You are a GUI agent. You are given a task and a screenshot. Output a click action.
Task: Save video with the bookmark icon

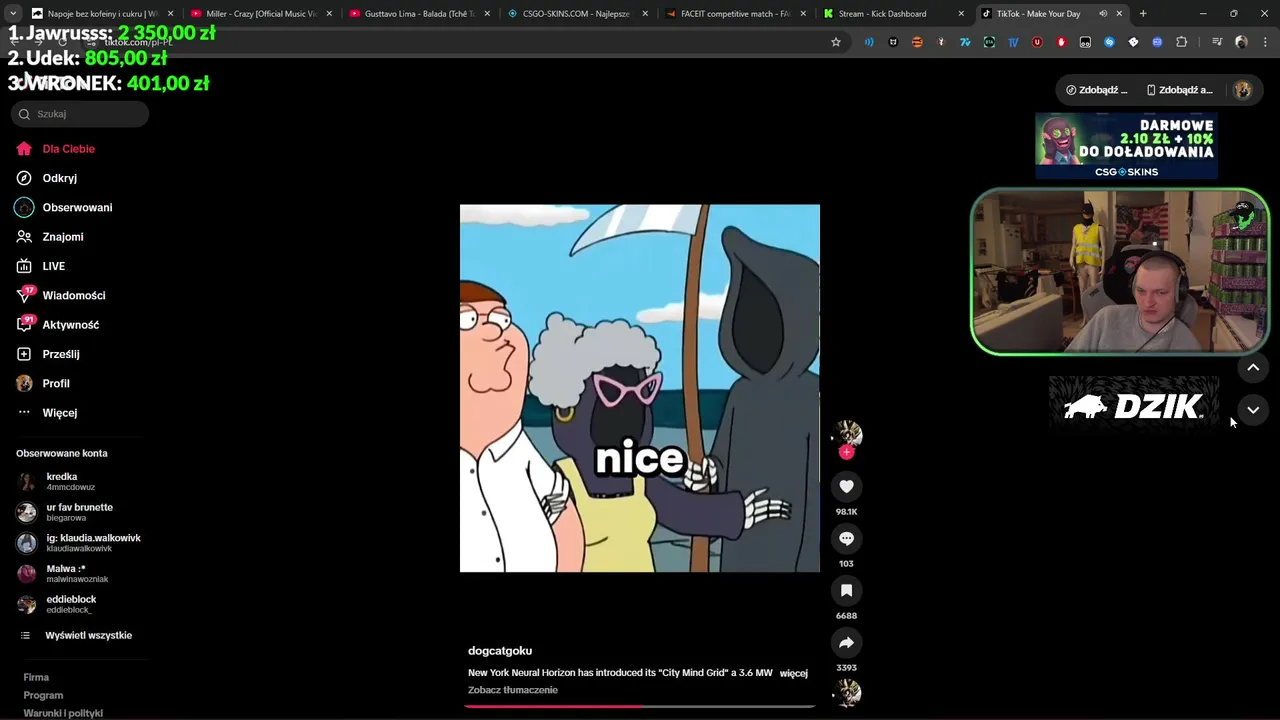coord(846,590)
